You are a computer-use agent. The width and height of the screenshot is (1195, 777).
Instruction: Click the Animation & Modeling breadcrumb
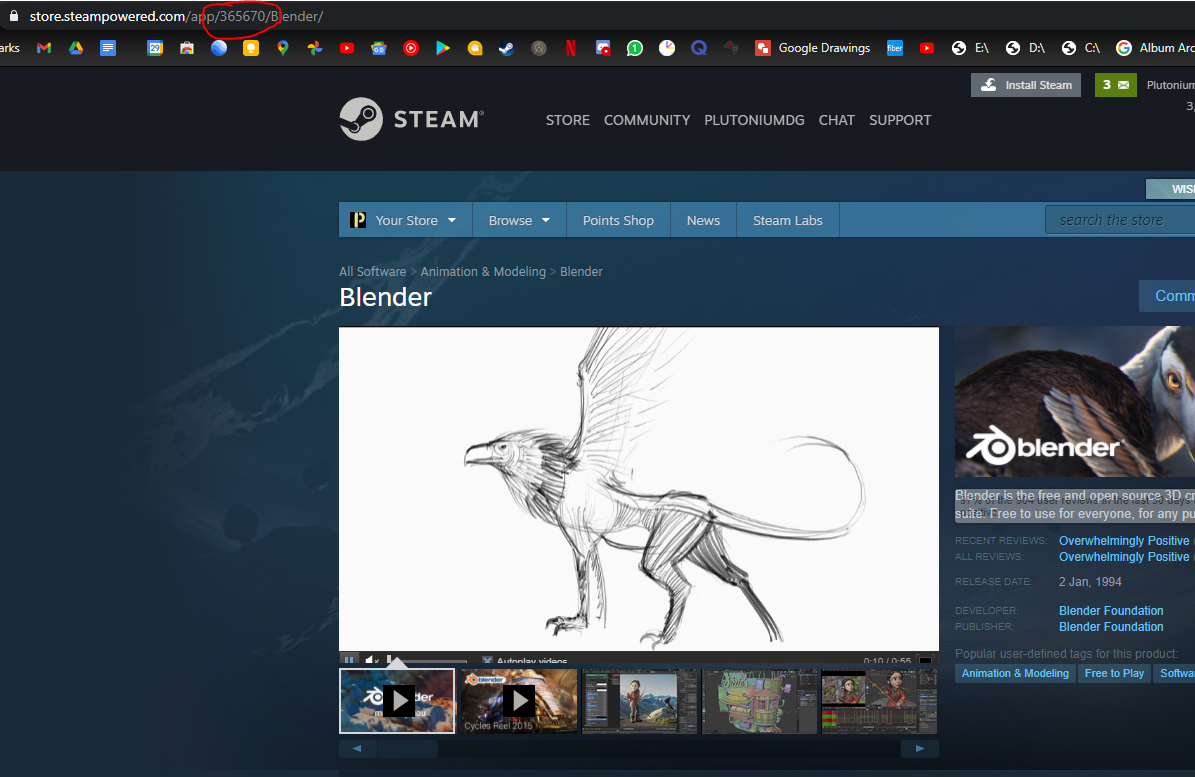(483, 272)
